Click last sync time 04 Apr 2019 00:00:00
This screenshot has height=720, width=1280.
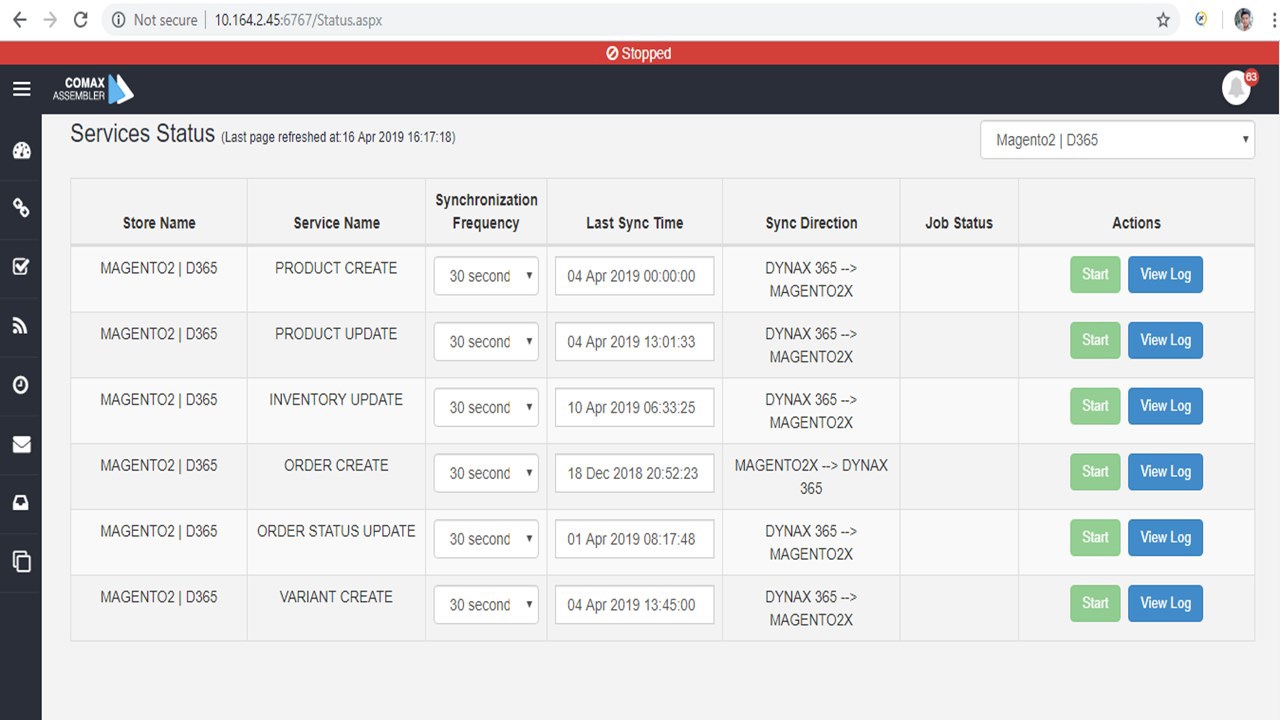point(635,276)
